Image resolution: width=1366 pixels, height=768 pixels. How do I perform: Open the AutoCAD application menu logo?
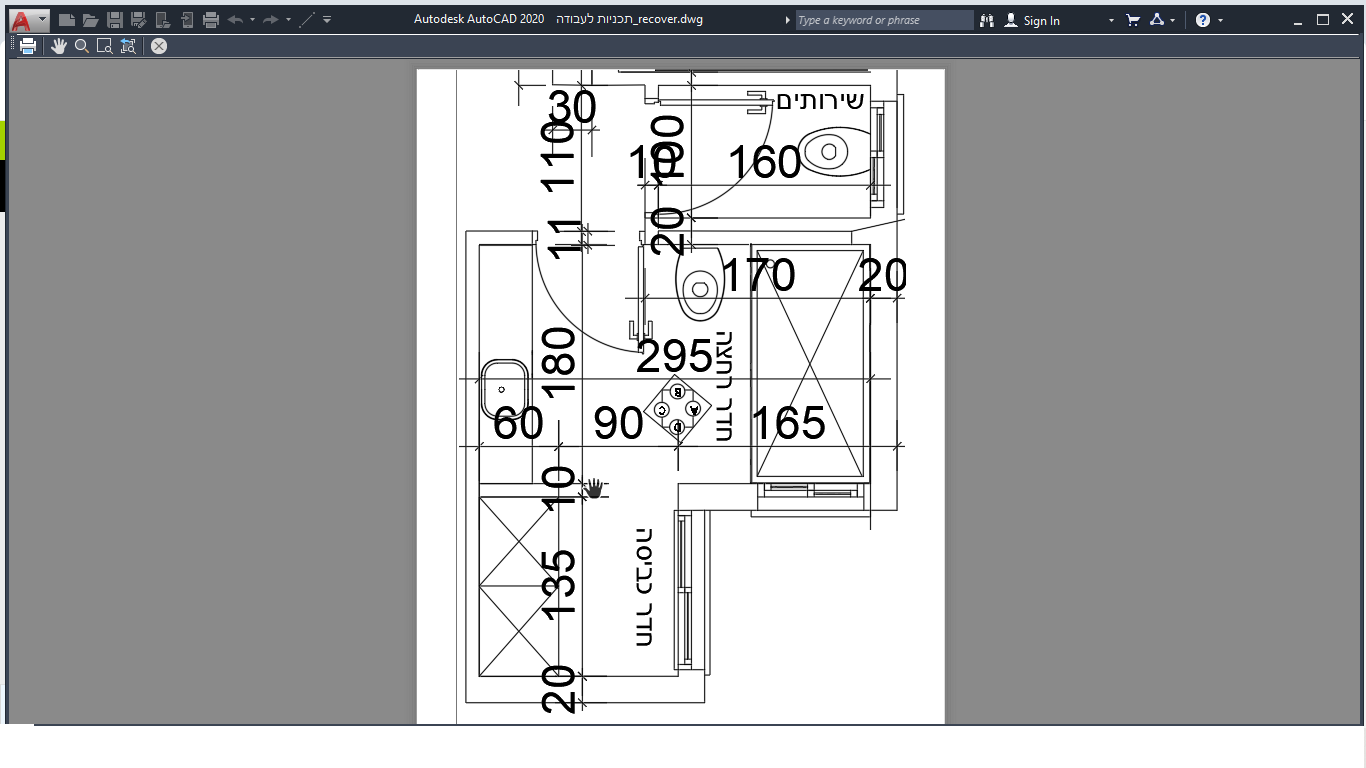pos(23,20)
